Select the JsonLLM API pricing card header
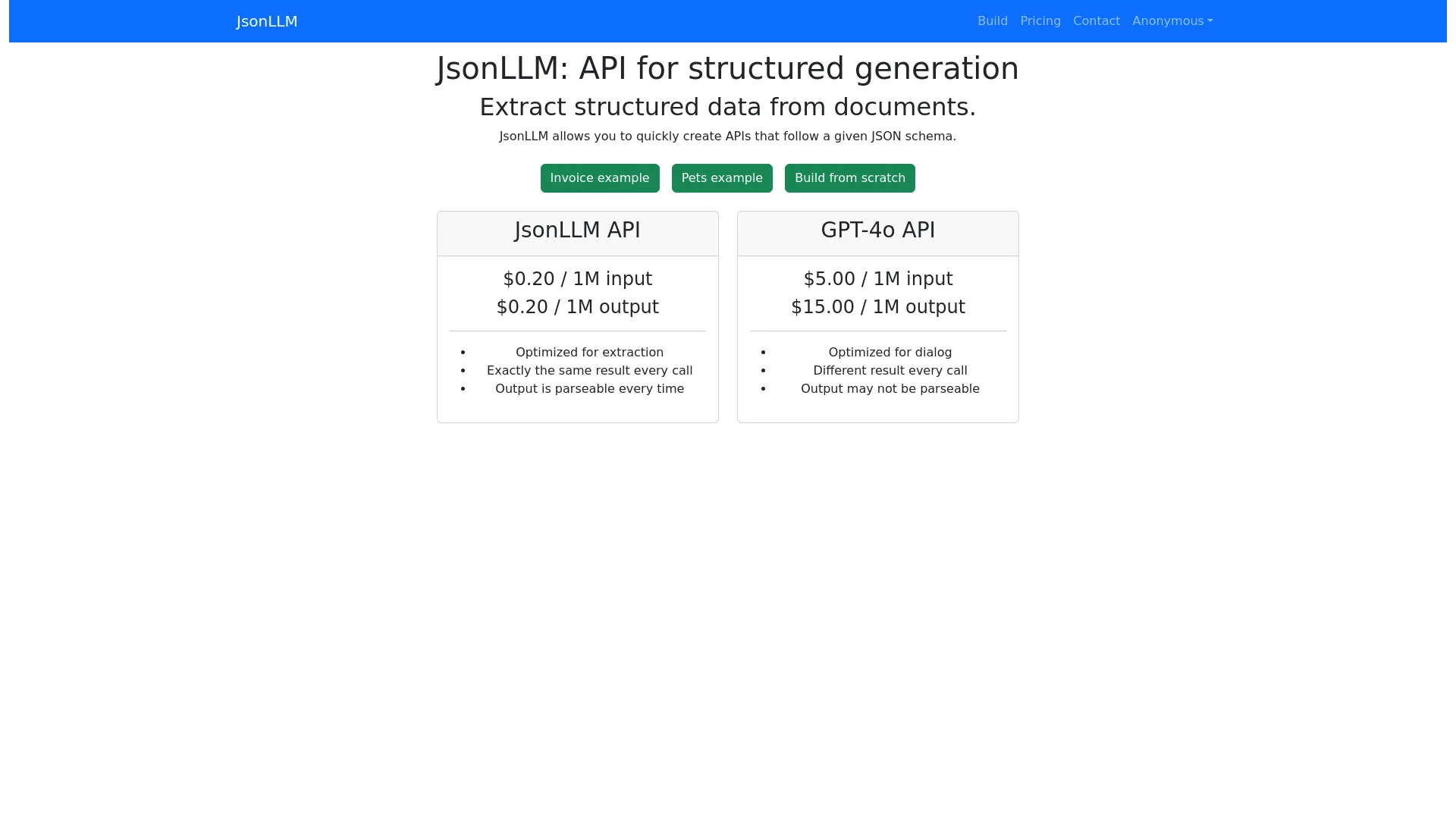This screenshot has width=1456, height=819. coord(577,230)
